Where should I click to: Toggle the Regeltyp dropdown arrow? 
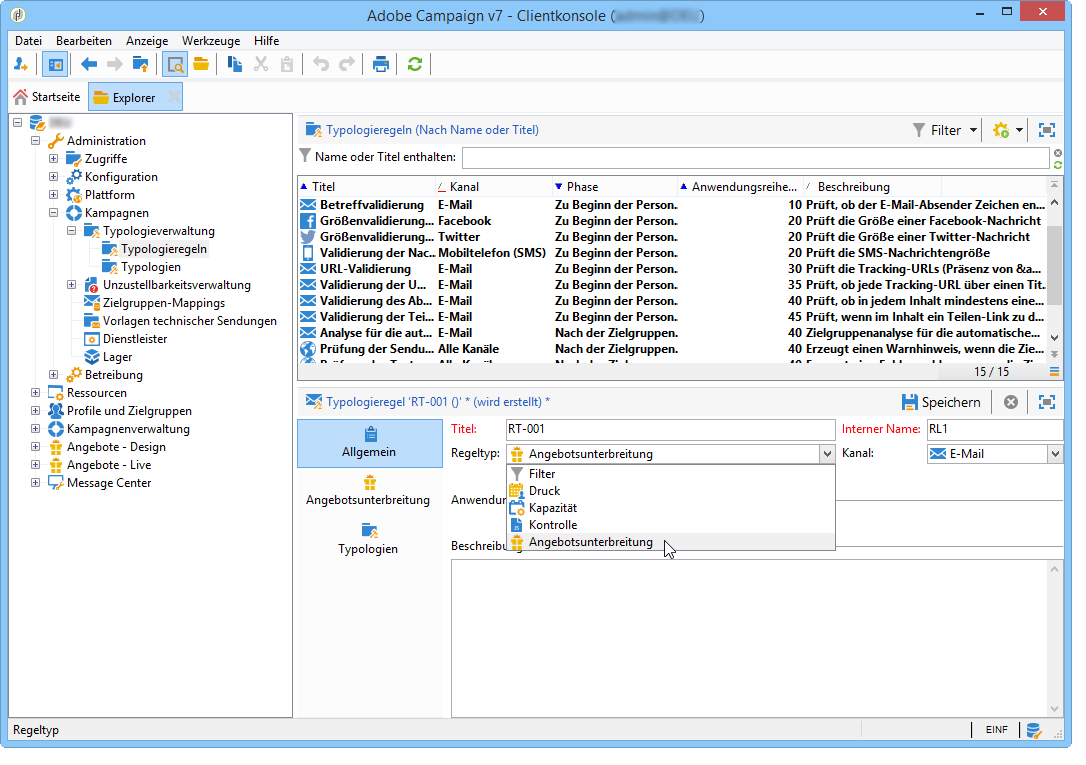(x=827, y=454)
